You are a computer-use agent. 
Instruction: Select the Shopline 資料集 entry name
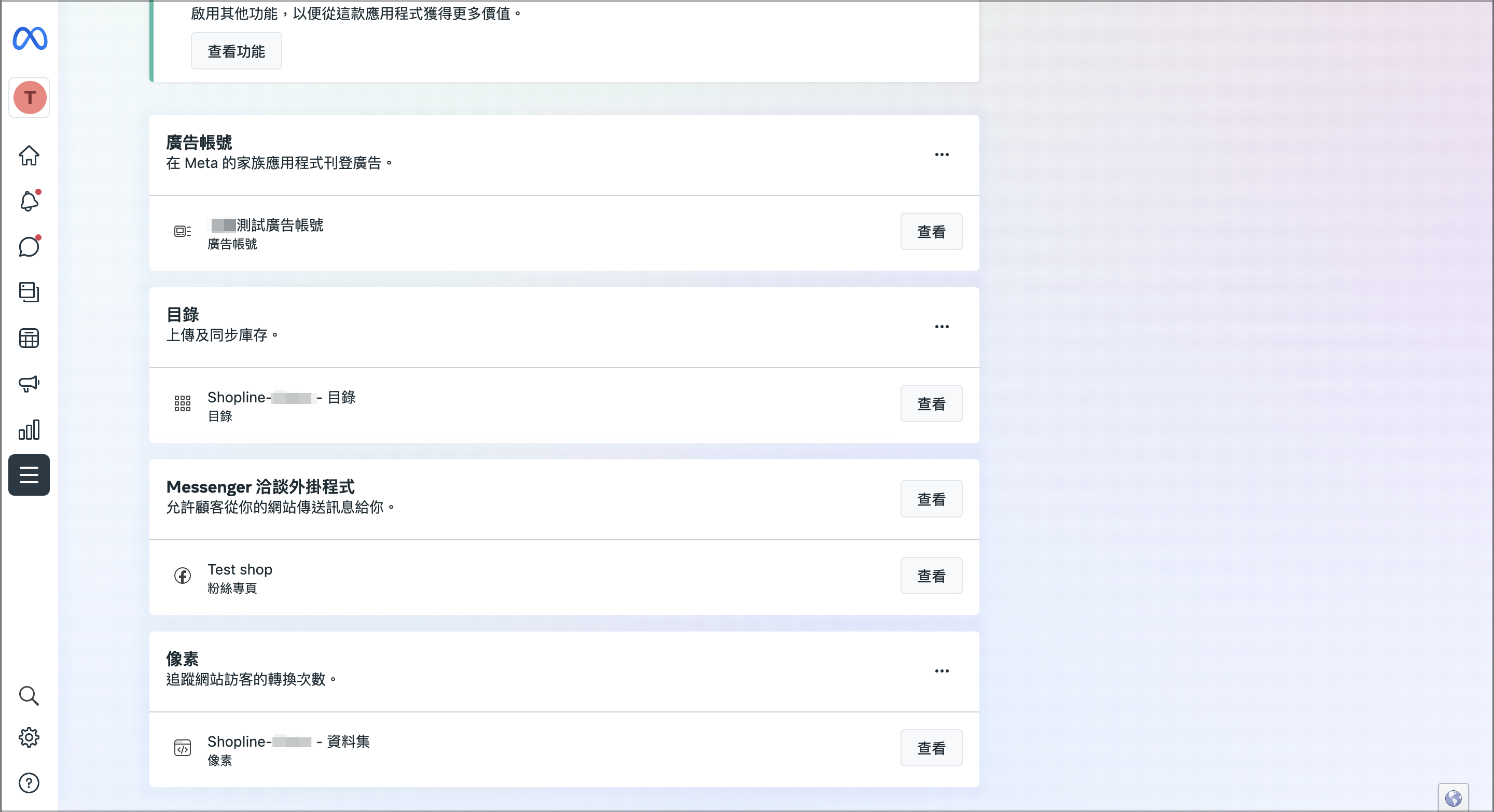click(289, 741)
